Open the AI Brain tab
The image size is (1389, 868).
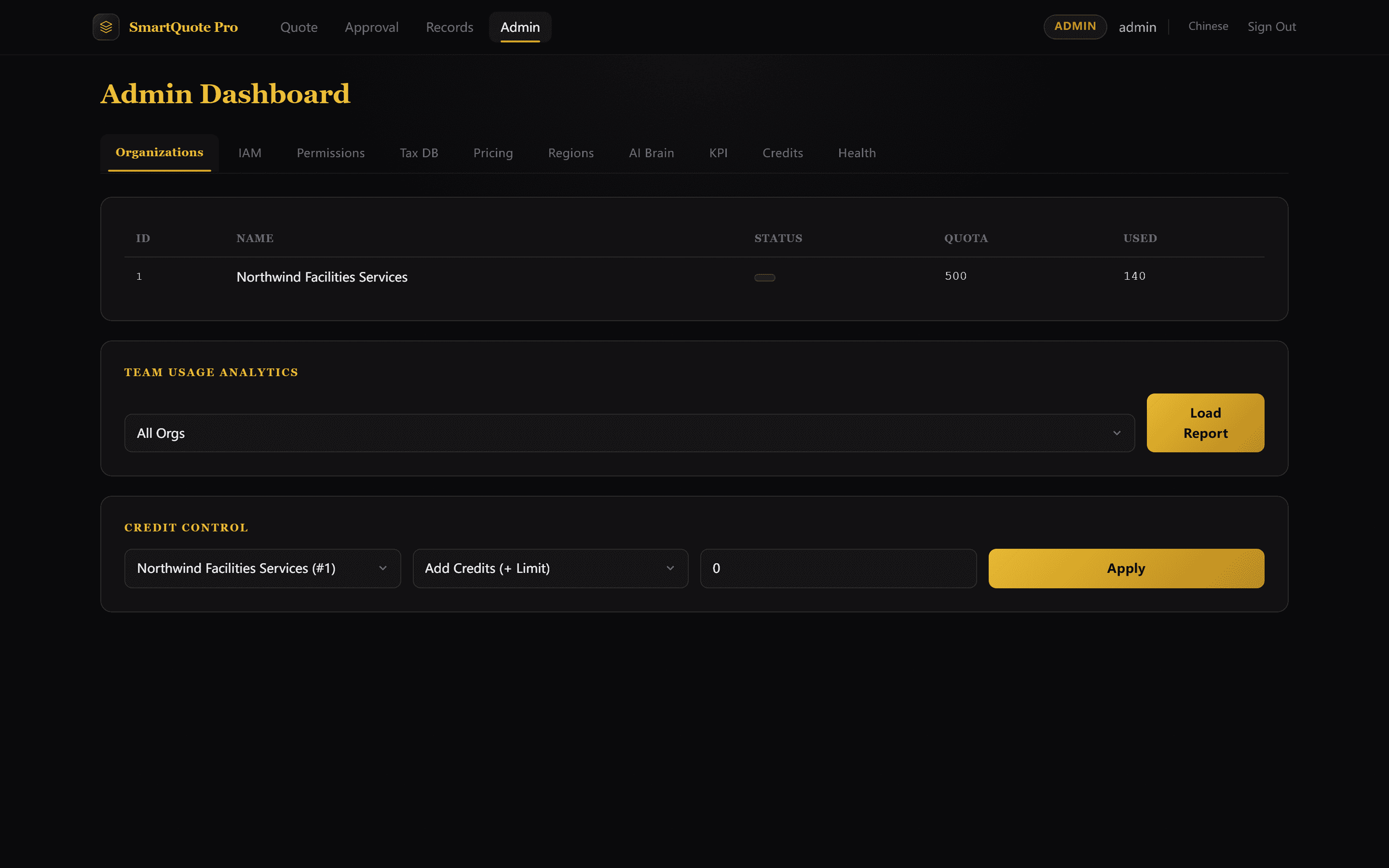(x=652, y=153)
